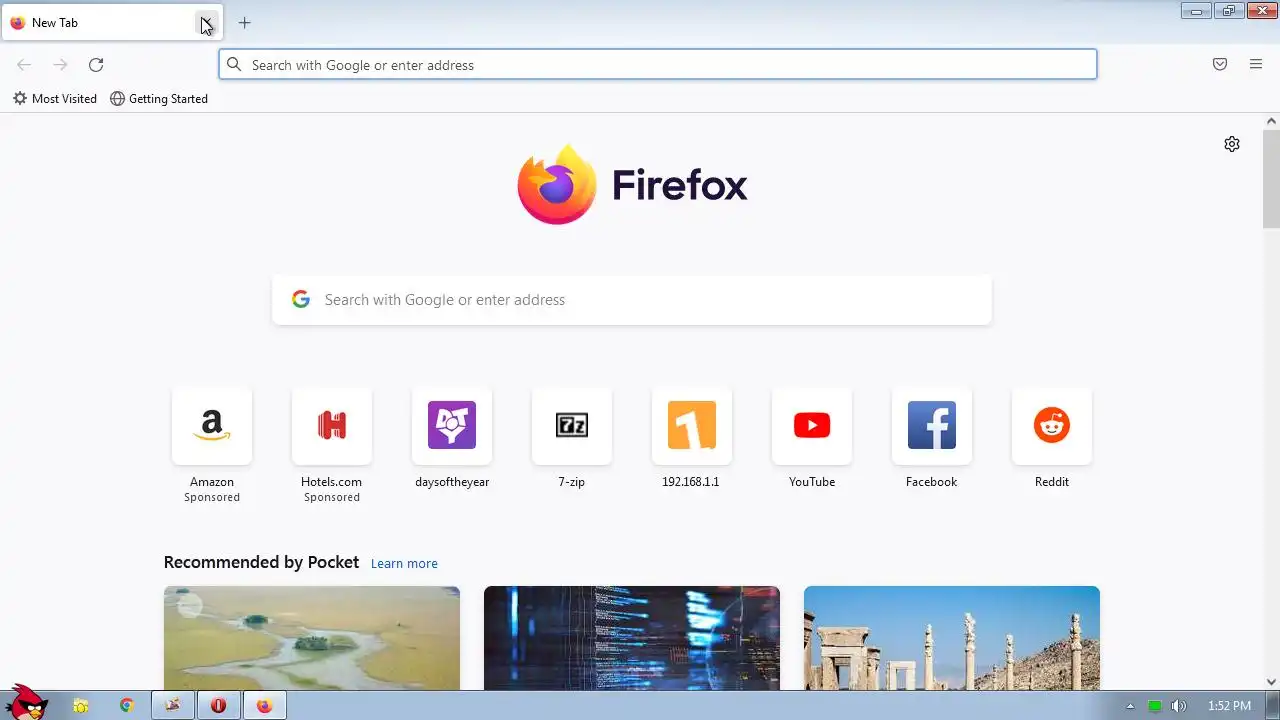This screenshot has height=720, width=1280.
Task: Click the 1:52 PM taskbar clock
Action: tap(1229, 706)
